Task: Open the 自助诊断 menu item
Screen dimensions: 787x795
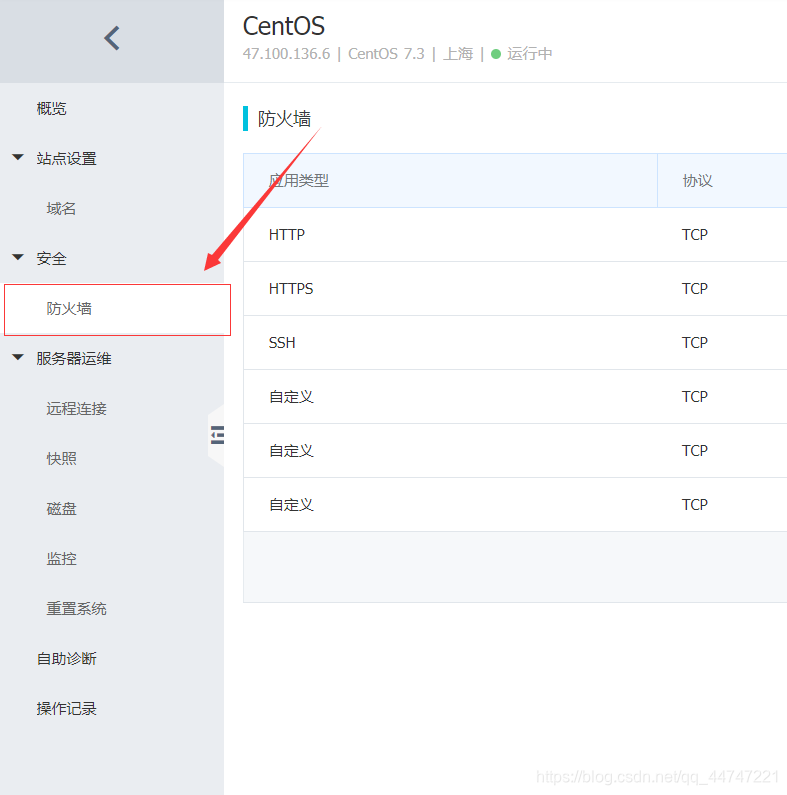Action: (x=66, y=659)
